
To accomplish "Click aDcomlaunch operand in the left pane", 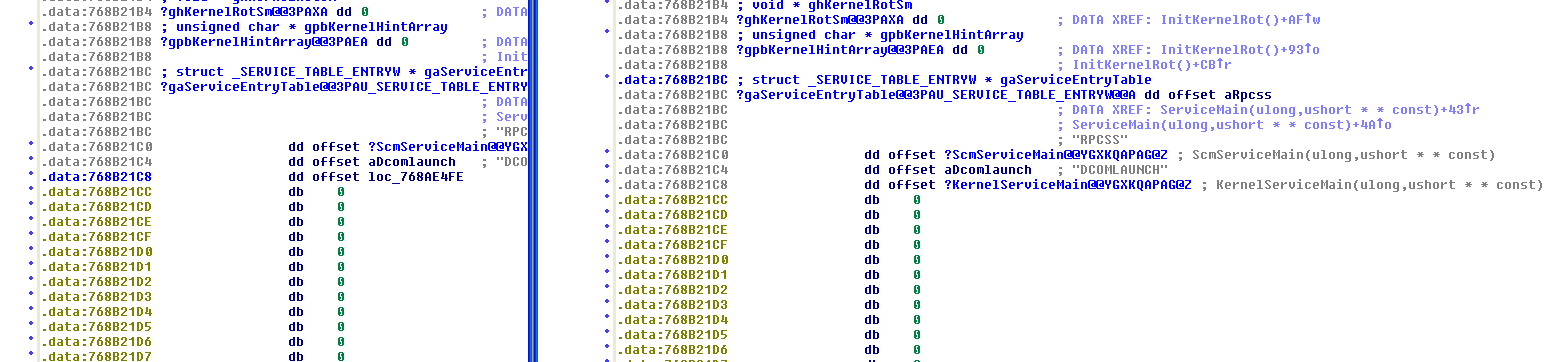I will pyautogui.click(x=413, y=161).
